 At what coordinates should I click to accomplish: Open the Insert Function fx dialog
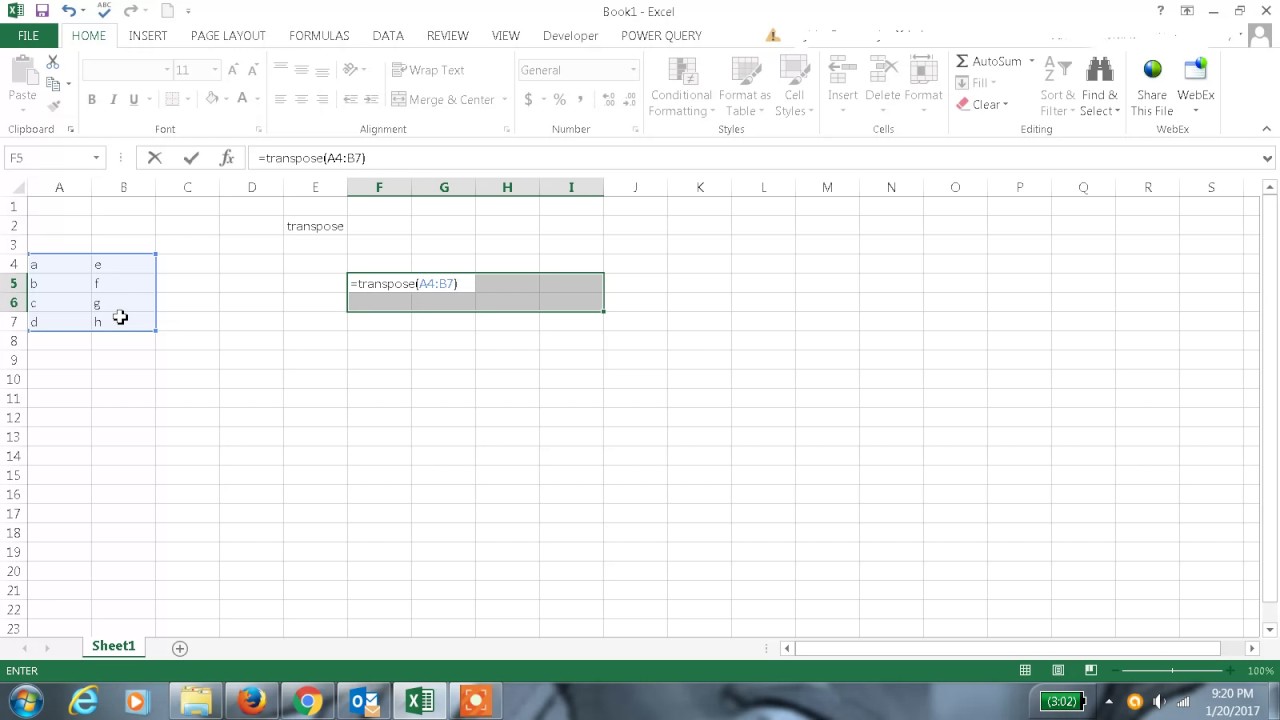tap(227, 158)
